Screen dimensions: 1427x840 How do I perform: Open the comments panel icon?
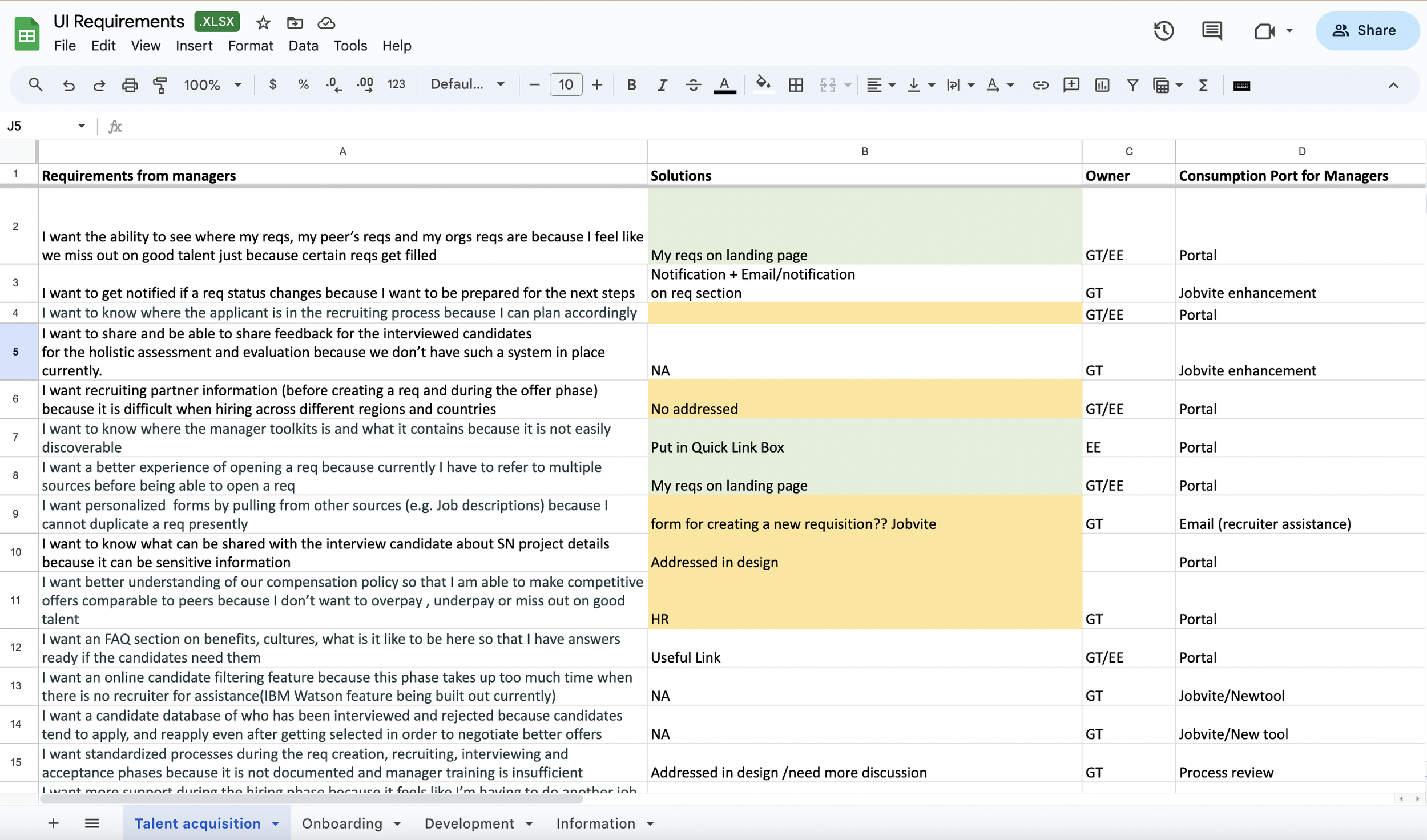pos(1211,30)
